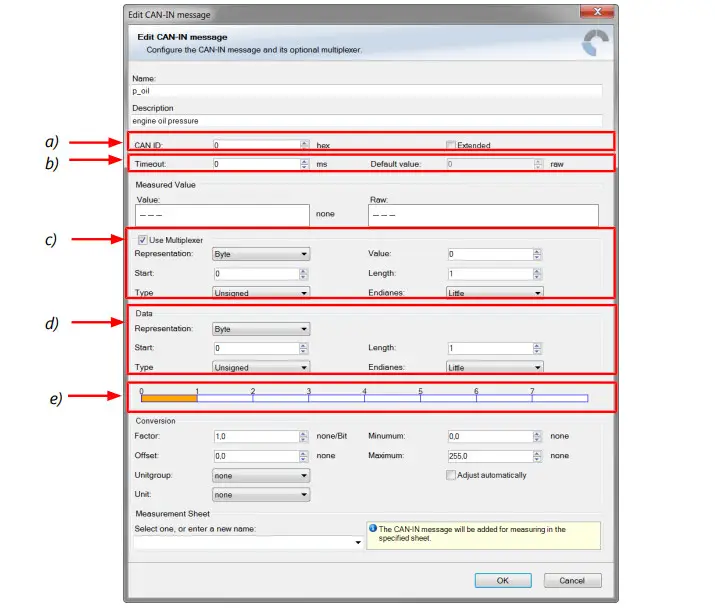Click the Factor input field
Viewport: 715px width, 613px height.
coord(257,436)
